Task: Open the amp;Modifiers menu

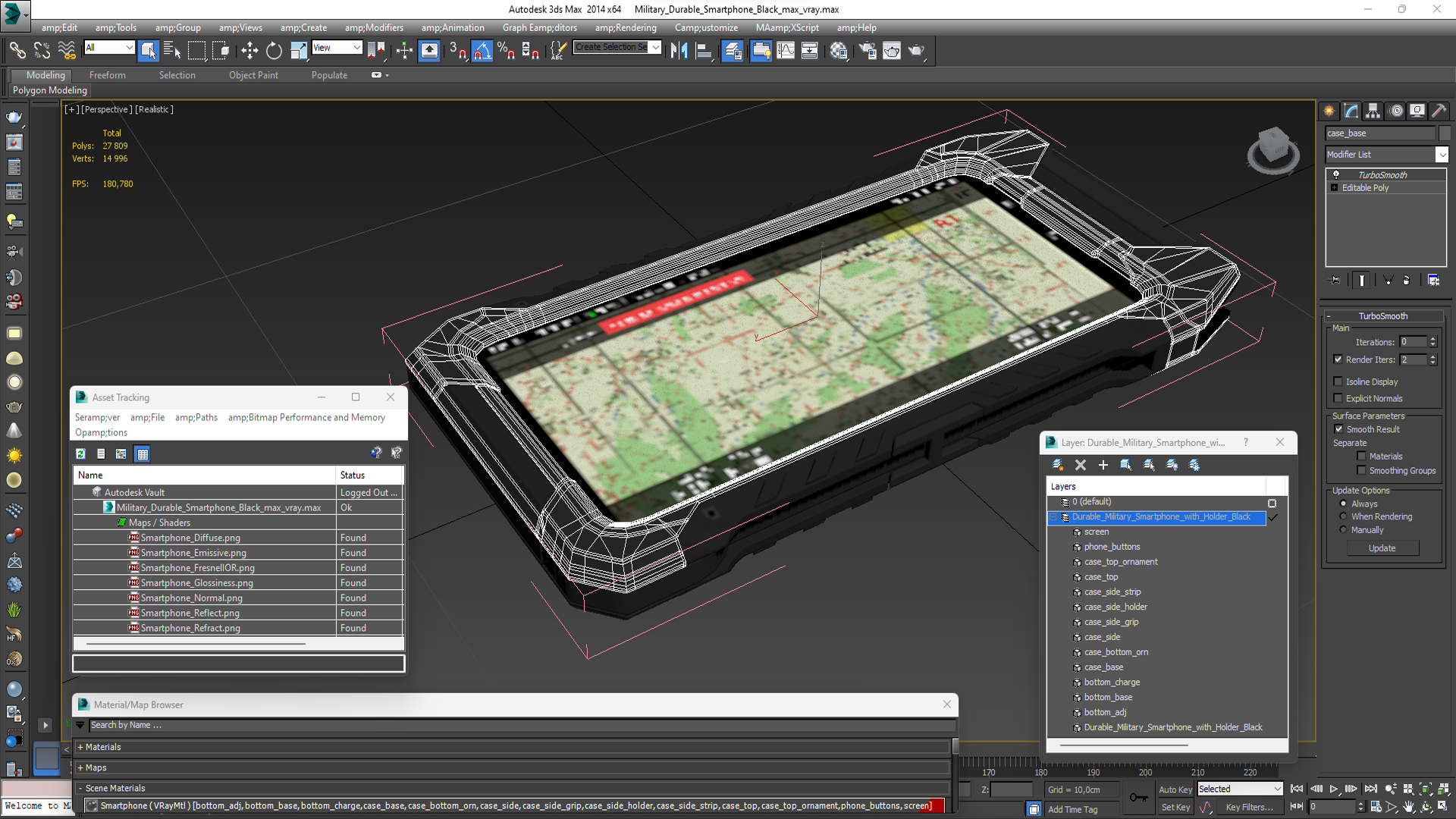Action: pos(374,27)
